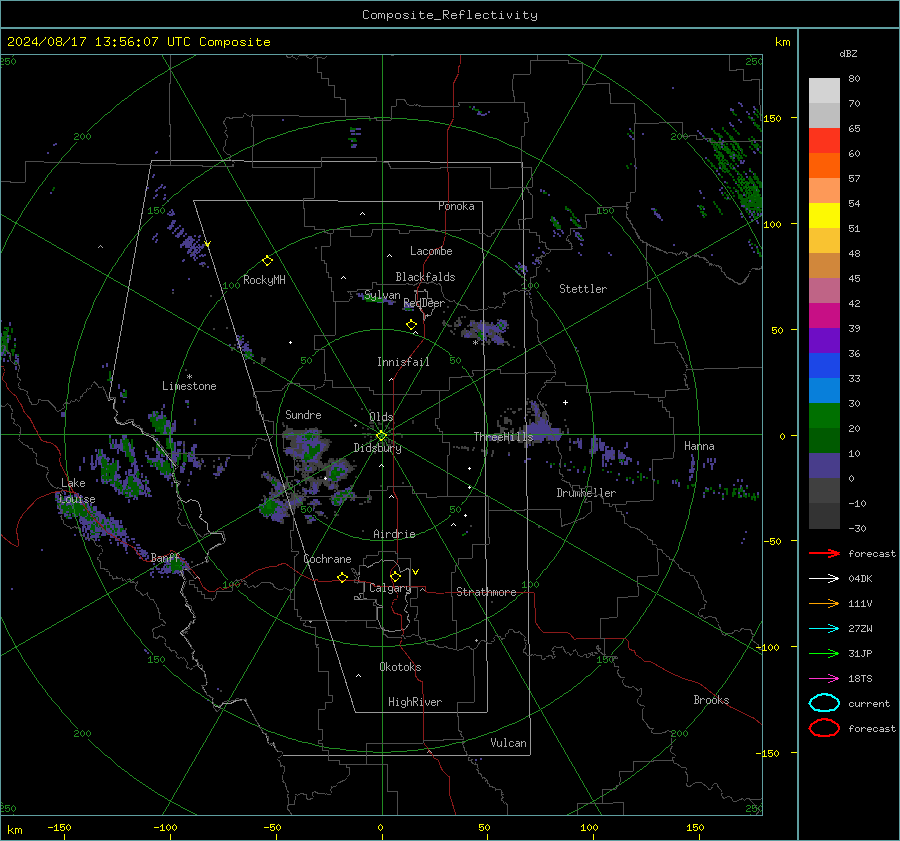Viewport: 900px width, 841px height.
Task: Select the purple 36-39 dBZ swatch
Action: click(824, 340)
